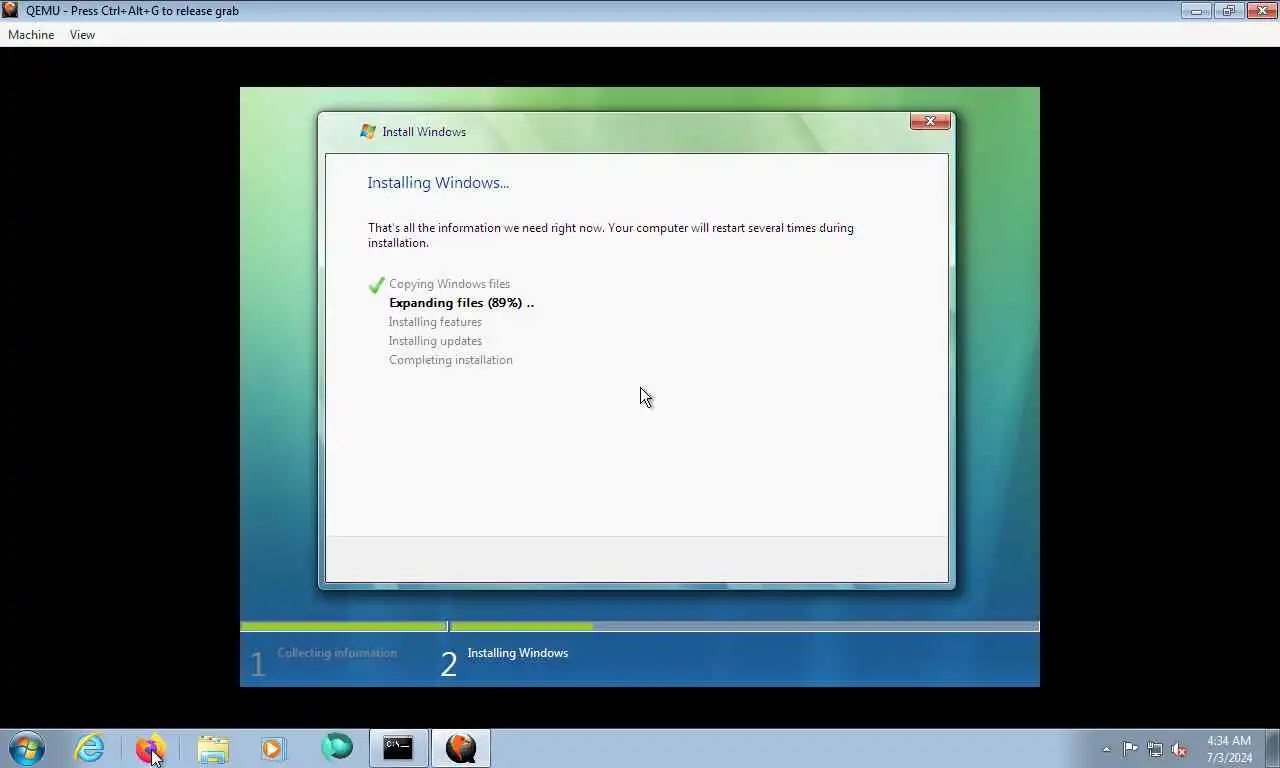The image size is (1280, 768).
Task: Click the muted volume tray icon
Action: (1180, 749)
